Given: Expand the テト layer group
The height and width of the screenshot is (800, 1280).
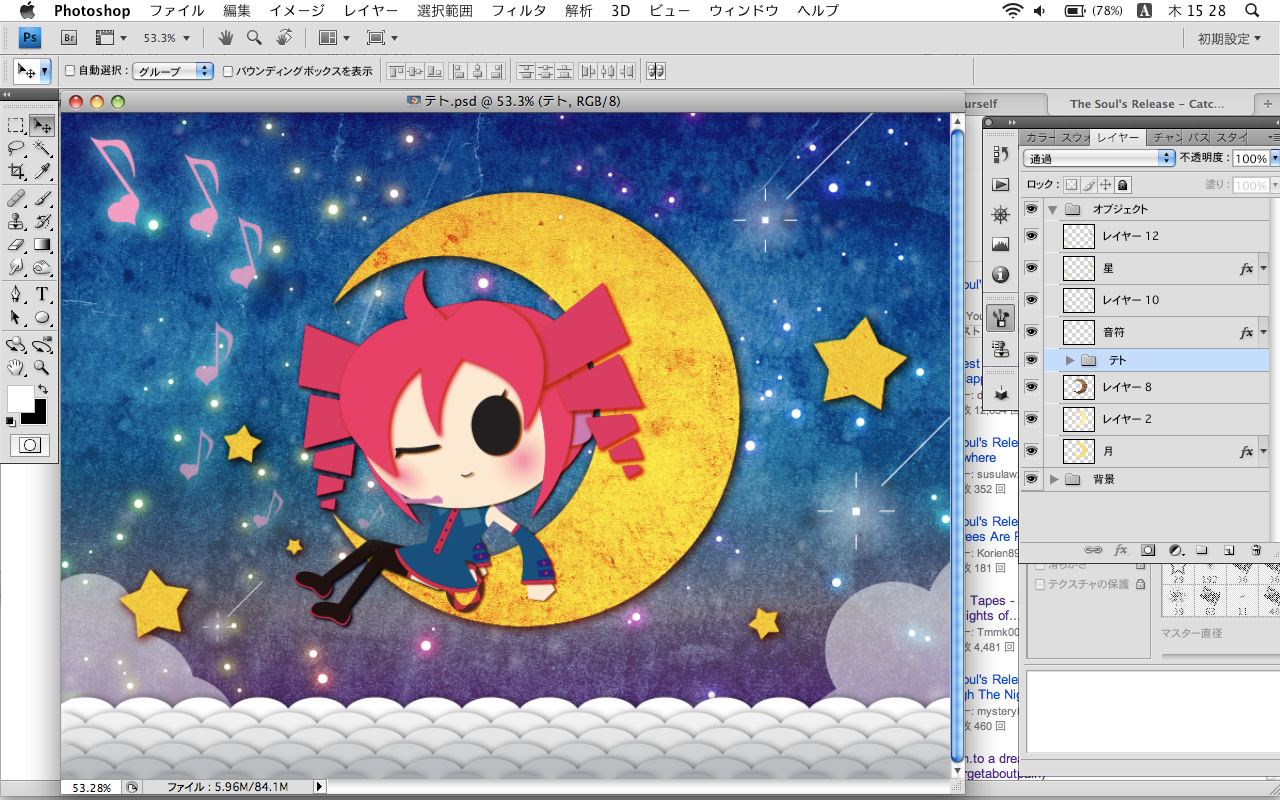Looking at the screenshot, I should (1070, 360).
